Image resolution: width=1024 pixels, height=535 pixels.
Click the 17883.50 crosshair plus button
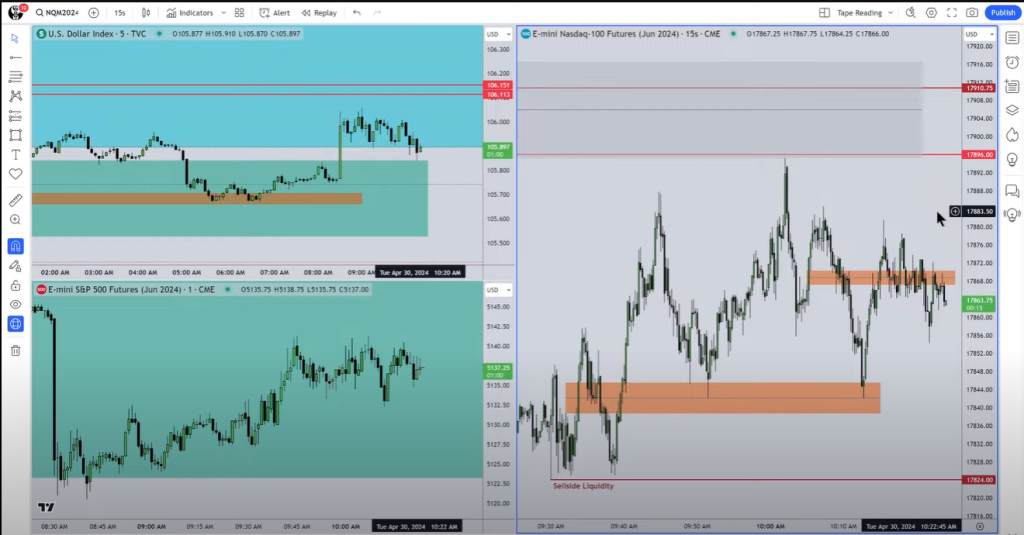coord(955,212)
